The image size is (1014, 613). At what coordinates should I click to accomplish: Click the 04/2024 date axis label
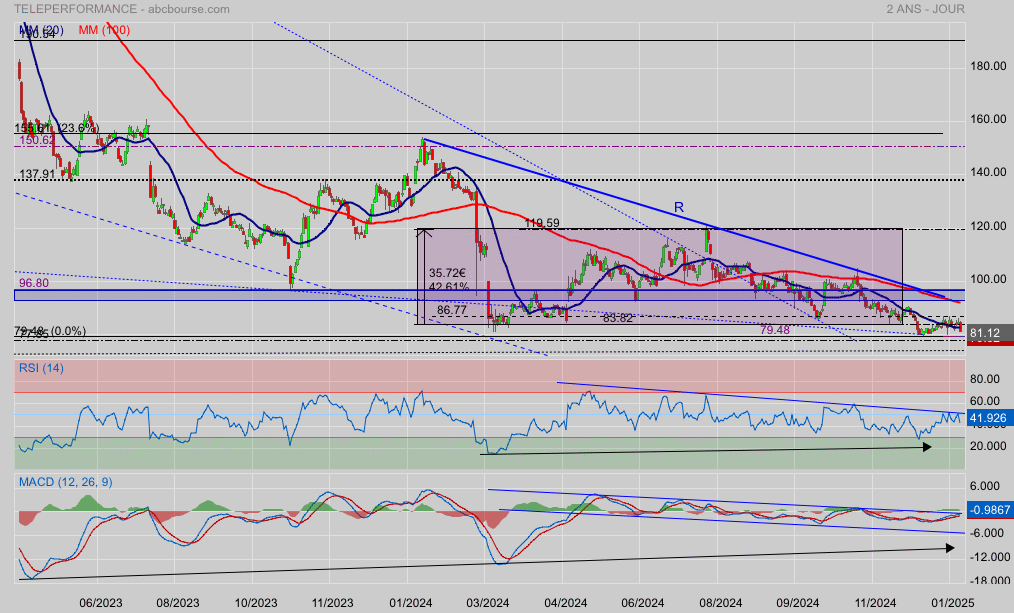[565, 603]
